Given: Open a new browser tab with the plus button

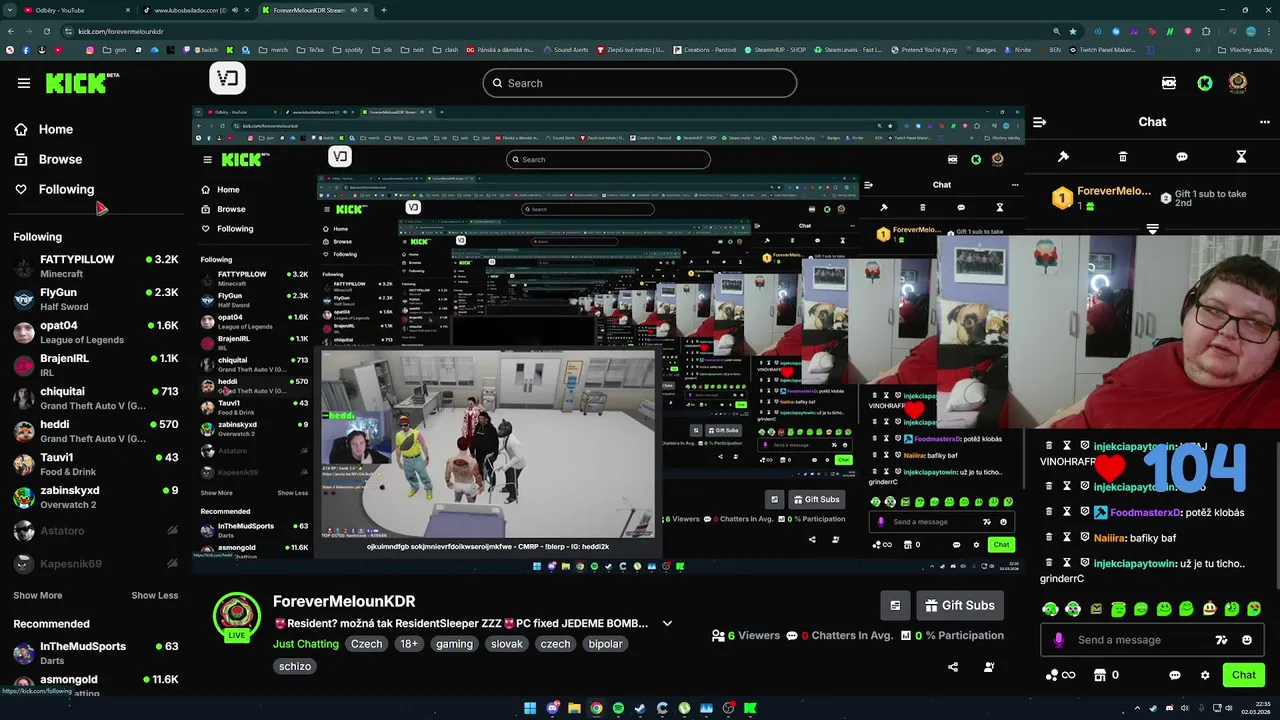Looking at the screenshot, I should coord(384,10).
